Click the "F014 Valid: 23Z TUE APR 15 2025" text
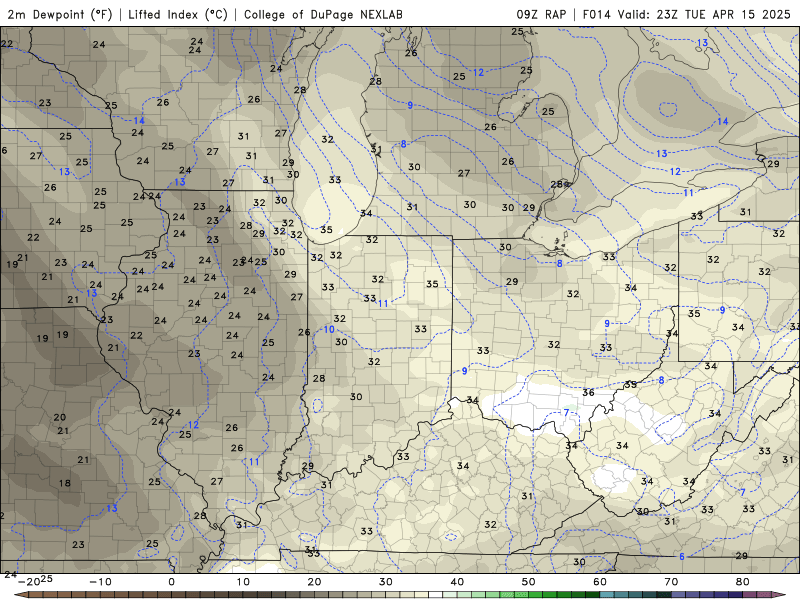 [x=686, y=14]
